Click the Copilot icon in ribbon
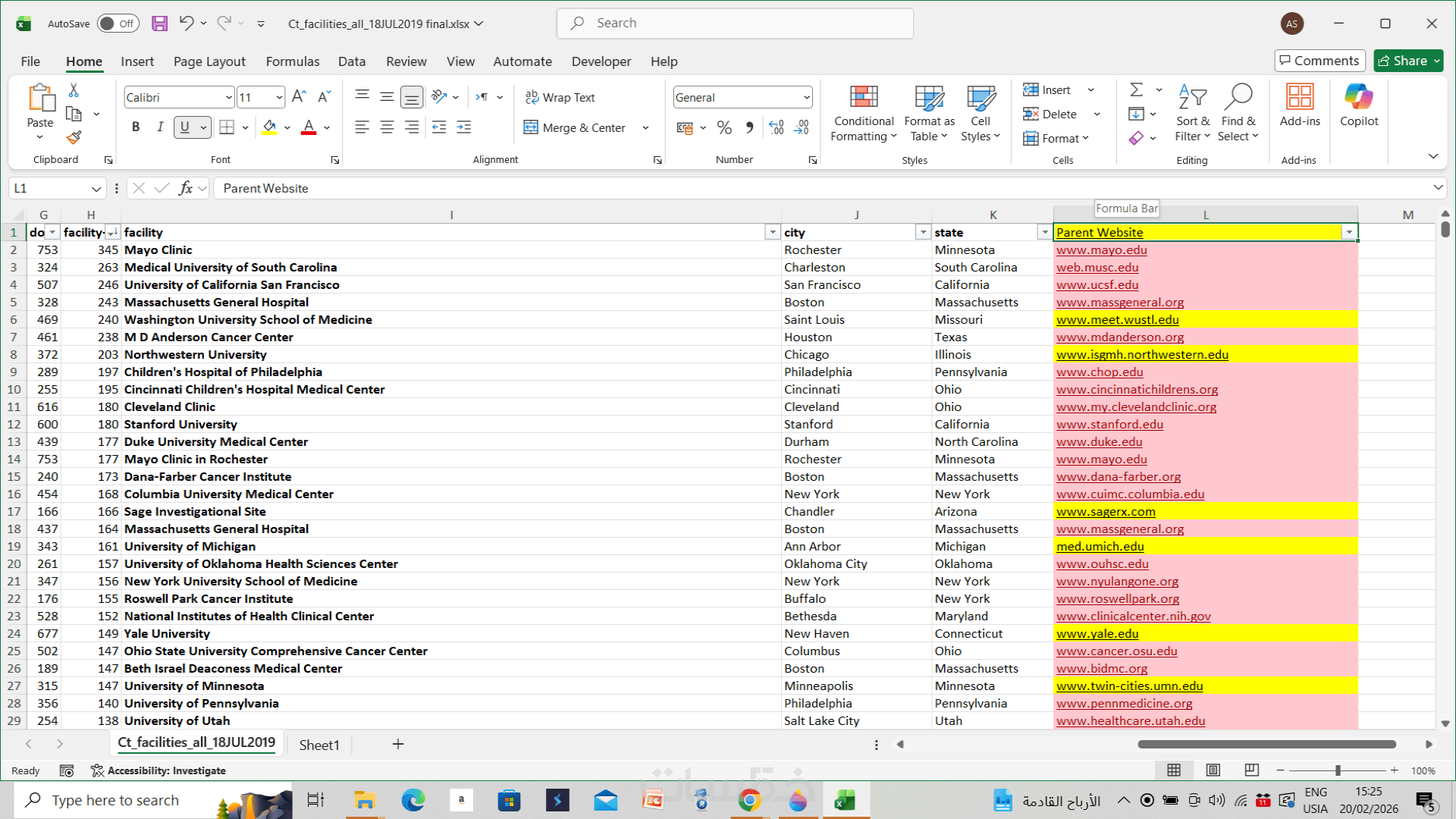 click(x=1358, y=105)
